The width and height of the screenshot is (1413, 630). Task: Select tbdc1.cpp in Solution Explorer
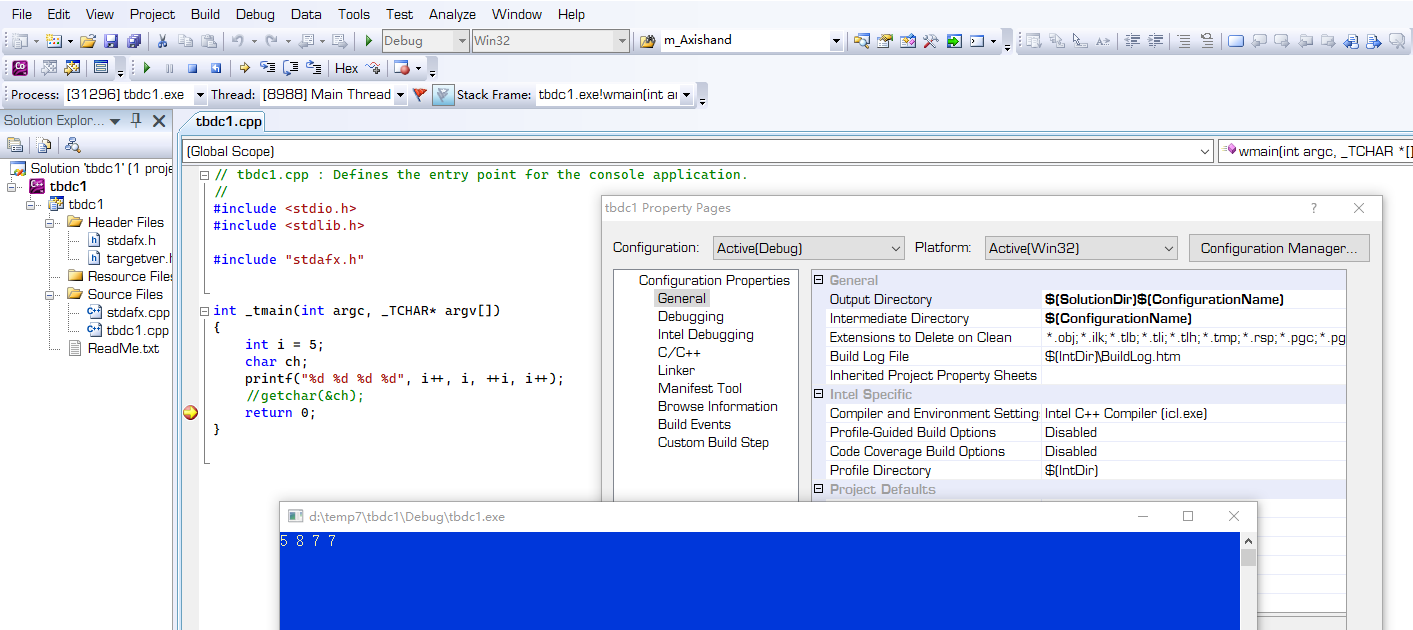coord(137,330)
